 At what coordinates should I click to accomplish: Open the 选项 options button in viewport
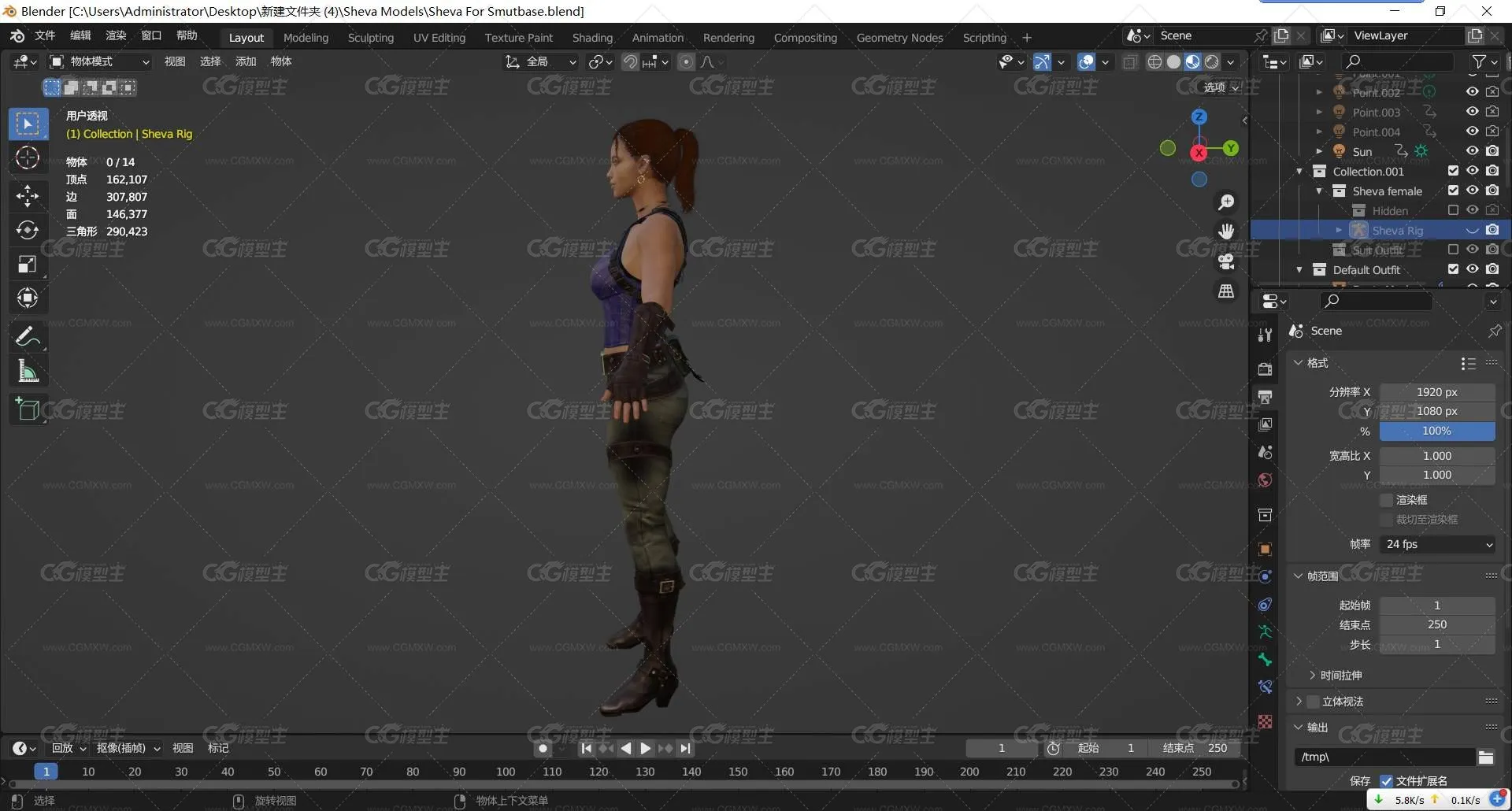click(1221, 87)
